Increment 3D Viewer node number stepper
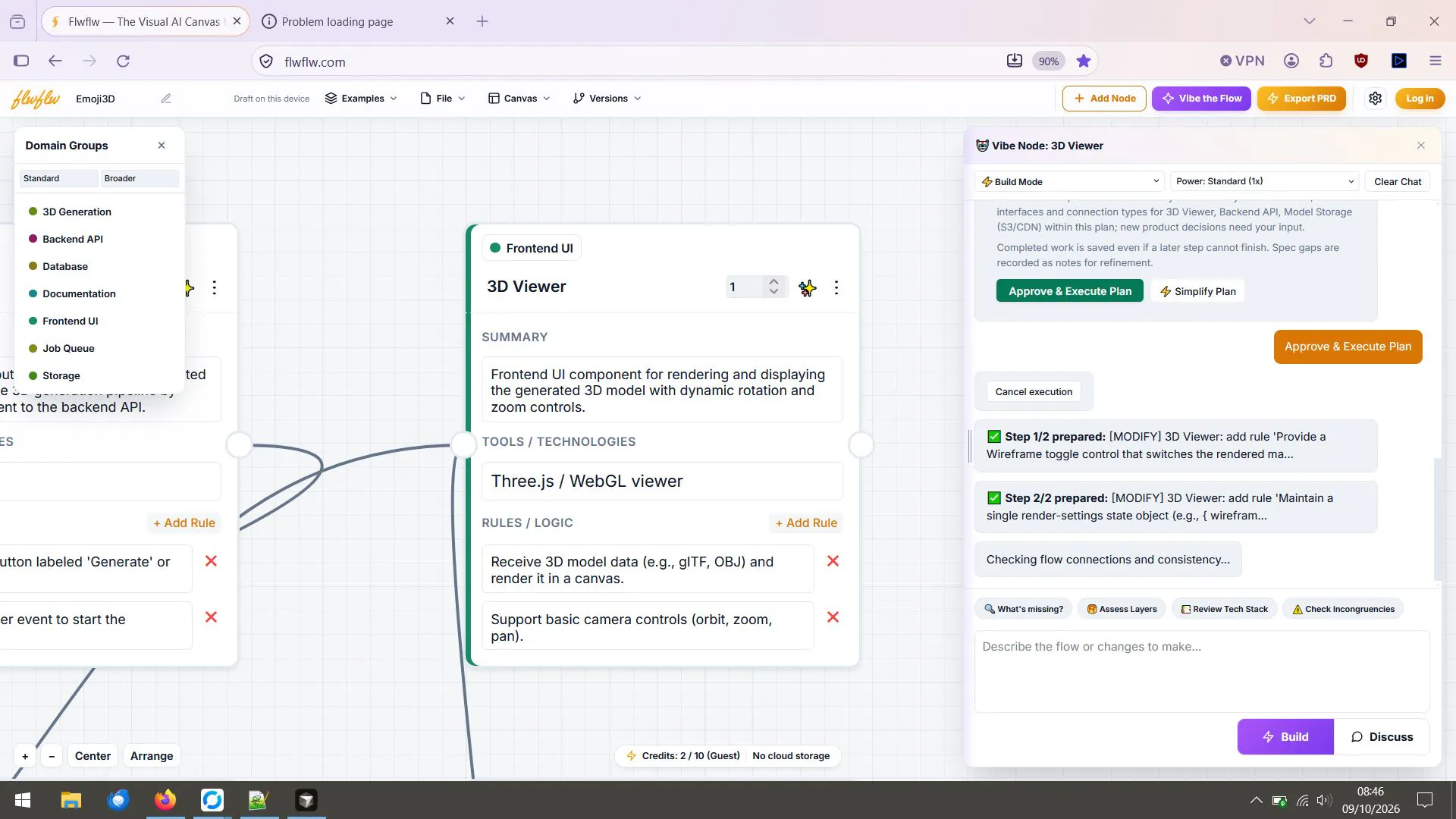1456x819 pixels. point(773,282)
